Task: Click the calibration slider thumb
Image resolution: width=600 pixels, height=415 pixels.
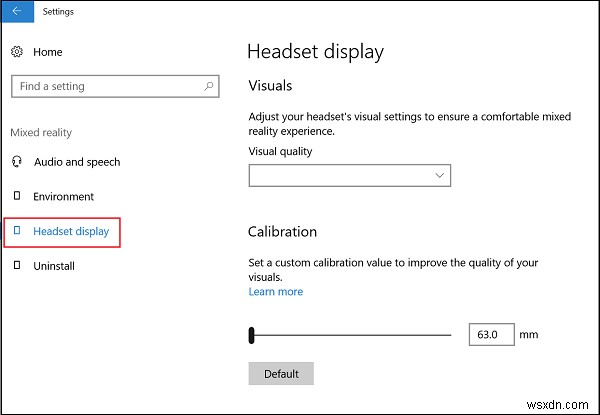Action: [x=252, y=334]
